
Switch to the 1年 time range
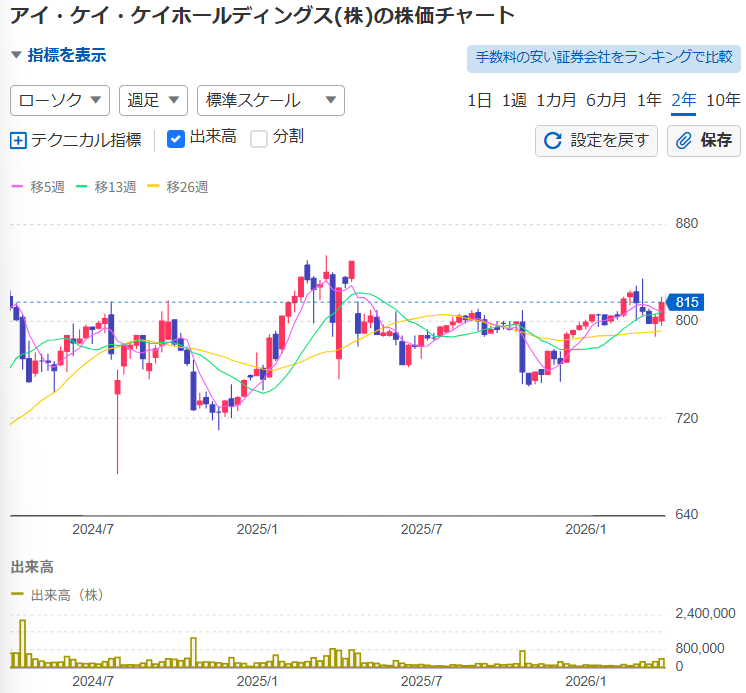click(x=649, y=100)
